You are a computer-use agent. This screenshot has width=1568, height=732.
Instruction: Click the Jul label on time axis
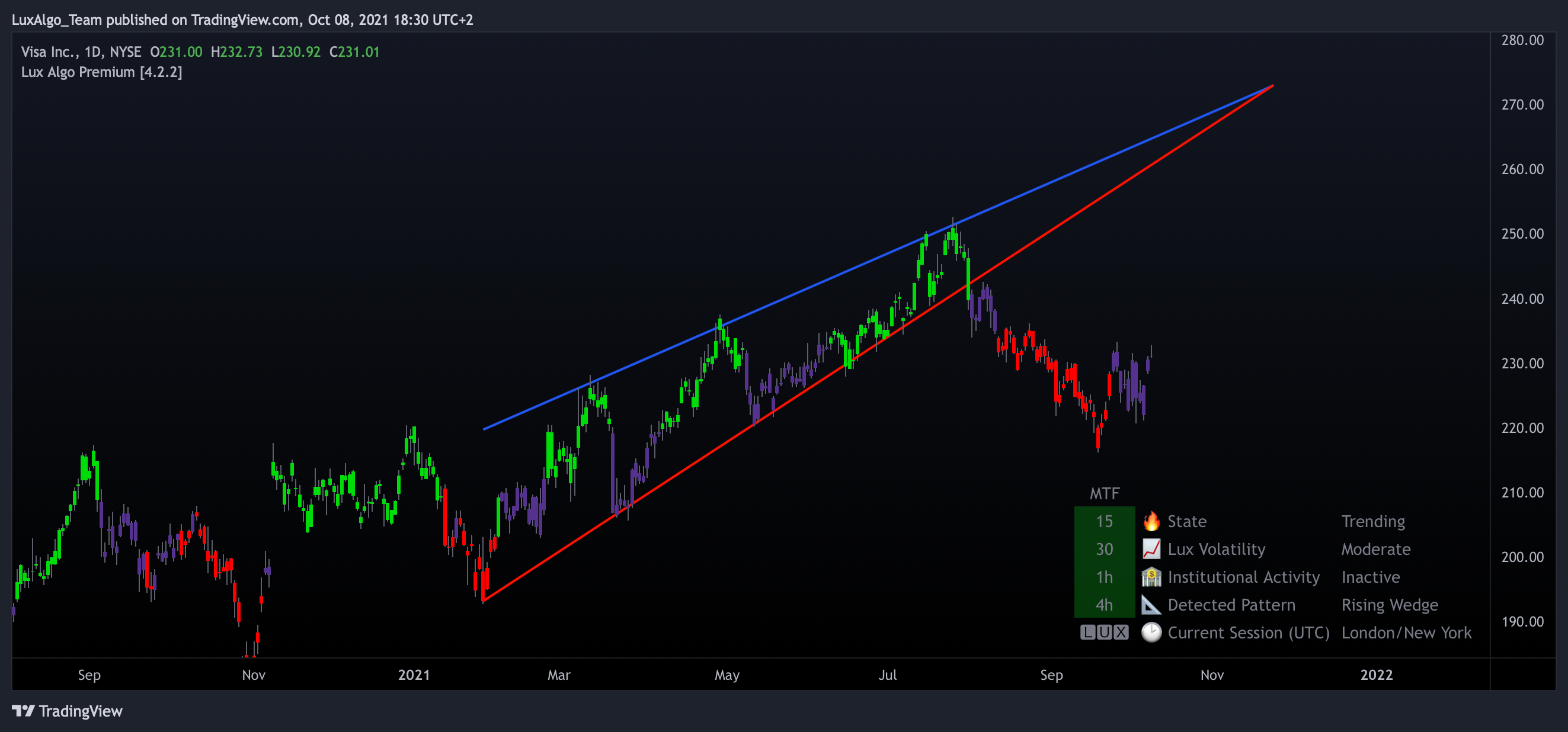[x=888, y=675]
